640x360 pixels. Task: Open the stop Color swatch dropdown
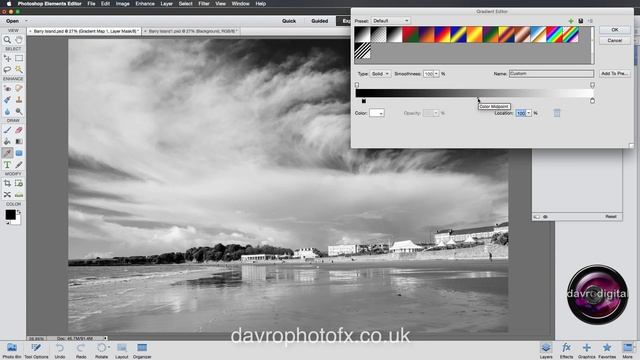[x=377, y=113]
